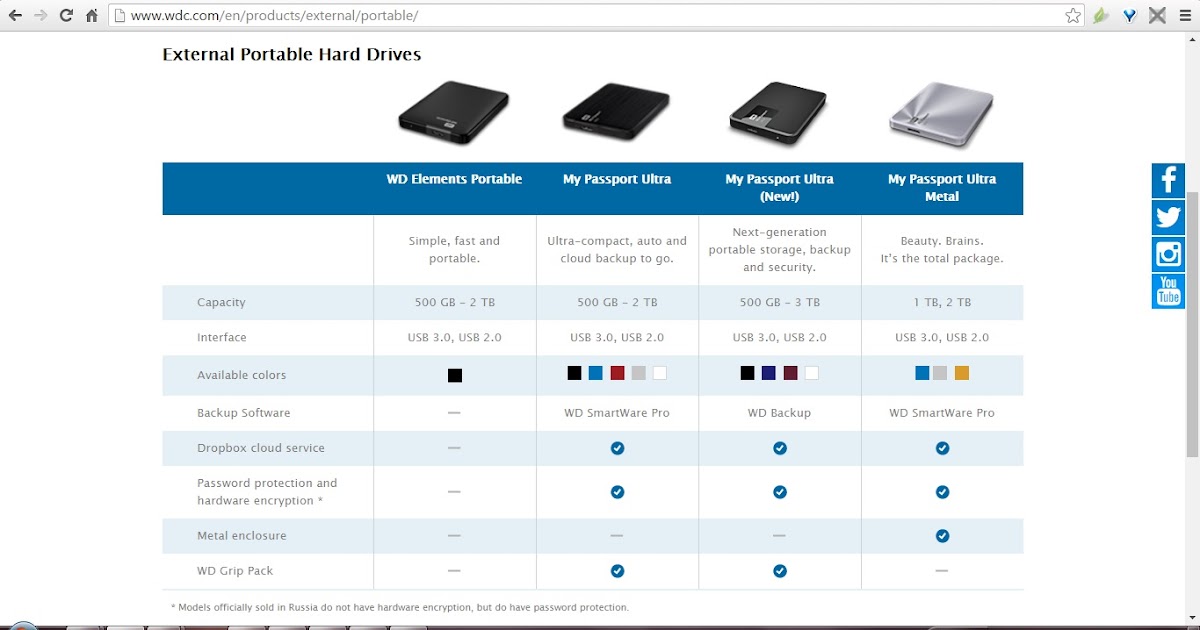Click the Dropbox checkmark for My Passport Ultra Metal
The image size is (1200, 630).
coord(942,448)
